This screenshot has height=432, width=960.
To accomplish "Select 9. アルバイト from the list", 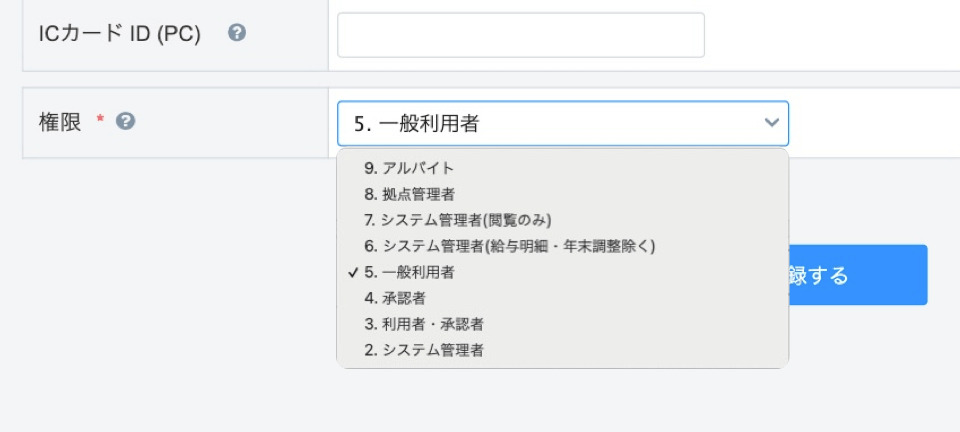I will pos(563,168).
